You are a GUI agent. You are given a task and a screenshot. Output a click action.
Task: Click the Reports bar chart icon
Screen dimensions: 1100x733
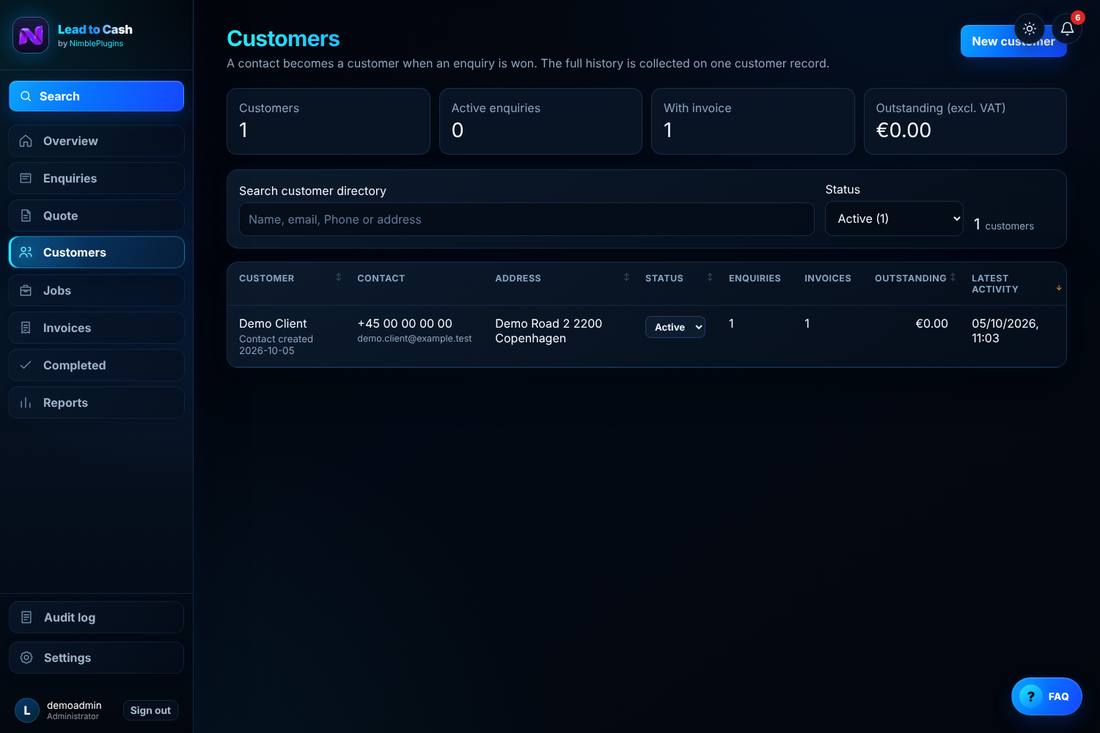[25, 403]
